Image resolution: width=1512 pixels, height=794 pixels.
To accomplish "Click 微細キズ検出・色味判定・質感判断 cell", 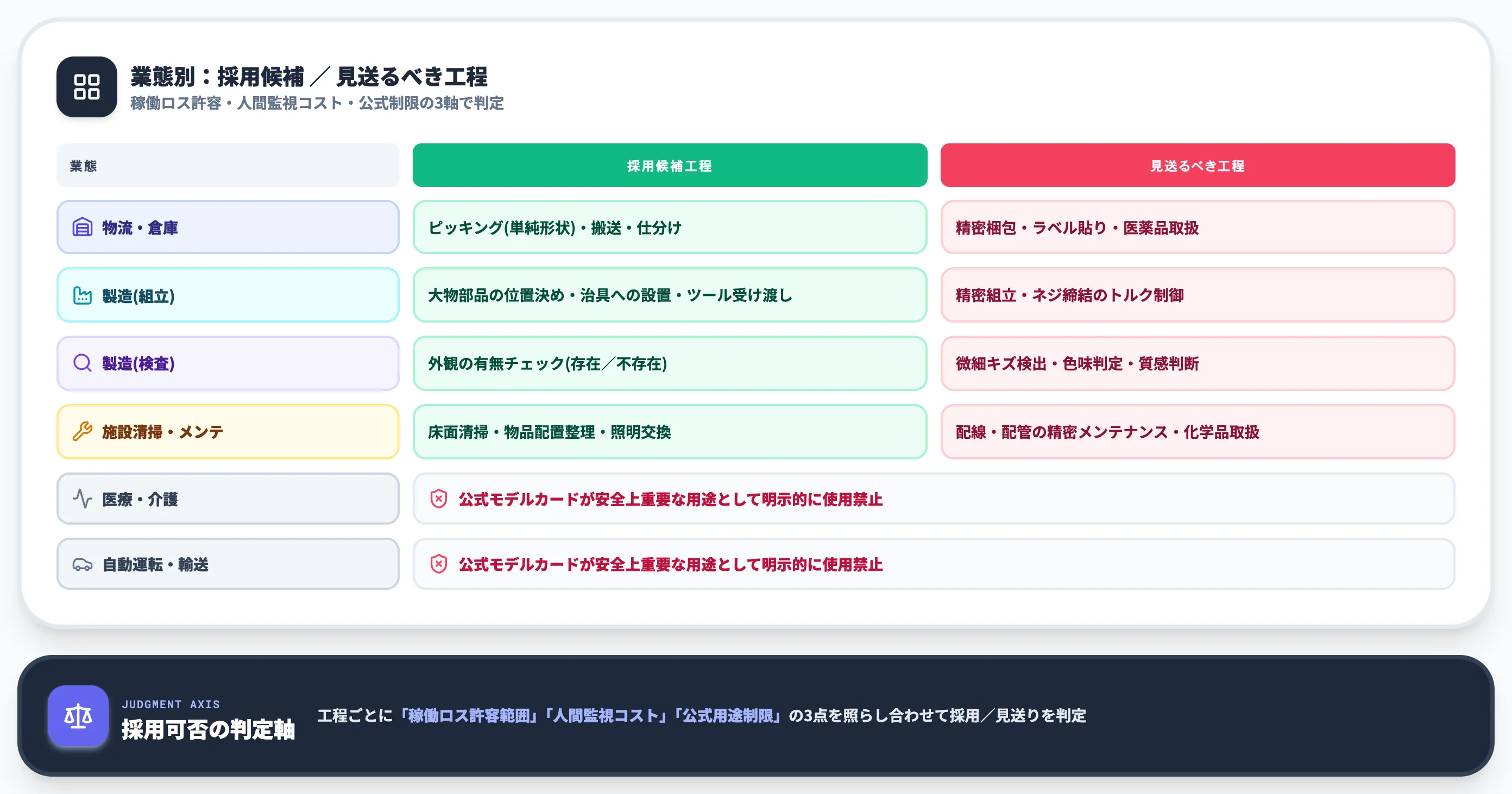I will 1198,363.
